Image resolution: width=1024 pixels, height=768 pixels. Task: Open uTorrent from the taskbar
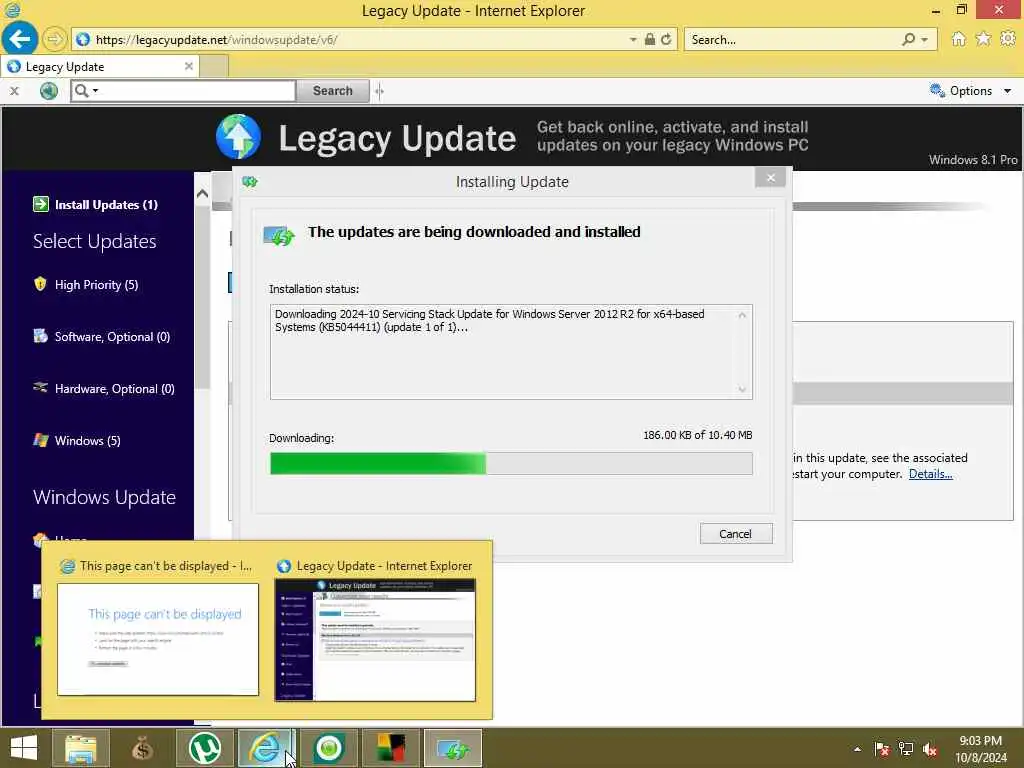tap(204, 748)
